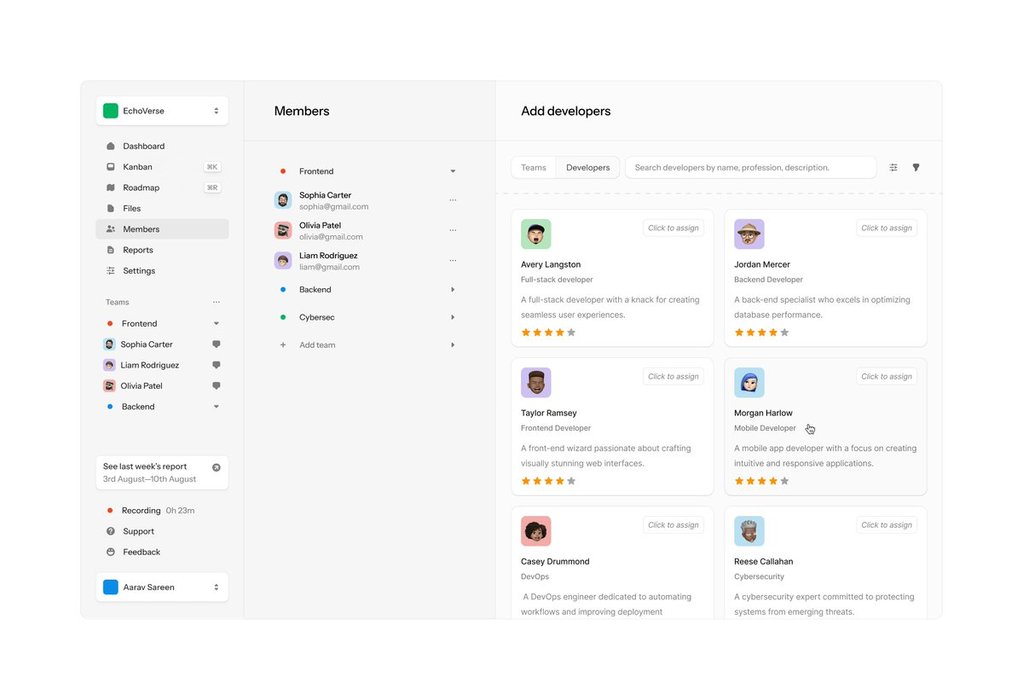
Task: Open more options for Sophia Carter member row
Action: (453, 200)
